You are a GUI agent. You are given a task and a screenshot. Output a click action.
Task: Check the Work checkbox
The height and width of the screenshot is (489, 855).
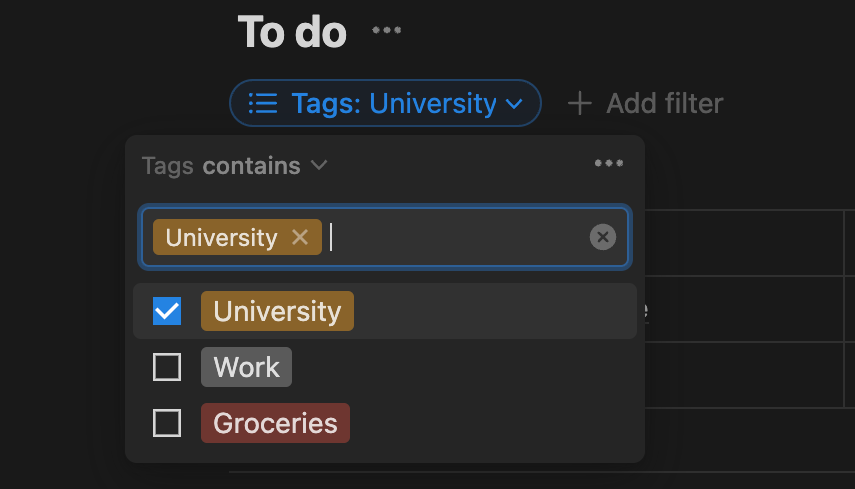click(167, 367)
